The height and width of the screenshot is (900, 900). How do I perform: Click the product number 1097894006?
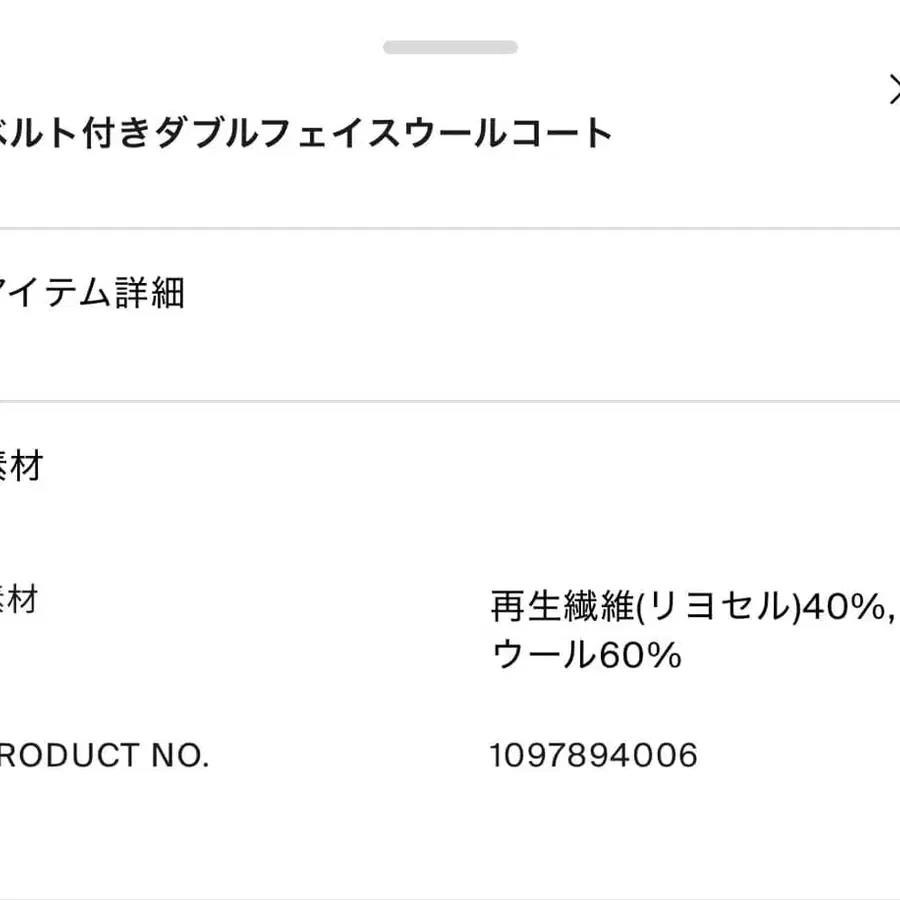click(593, 755)
